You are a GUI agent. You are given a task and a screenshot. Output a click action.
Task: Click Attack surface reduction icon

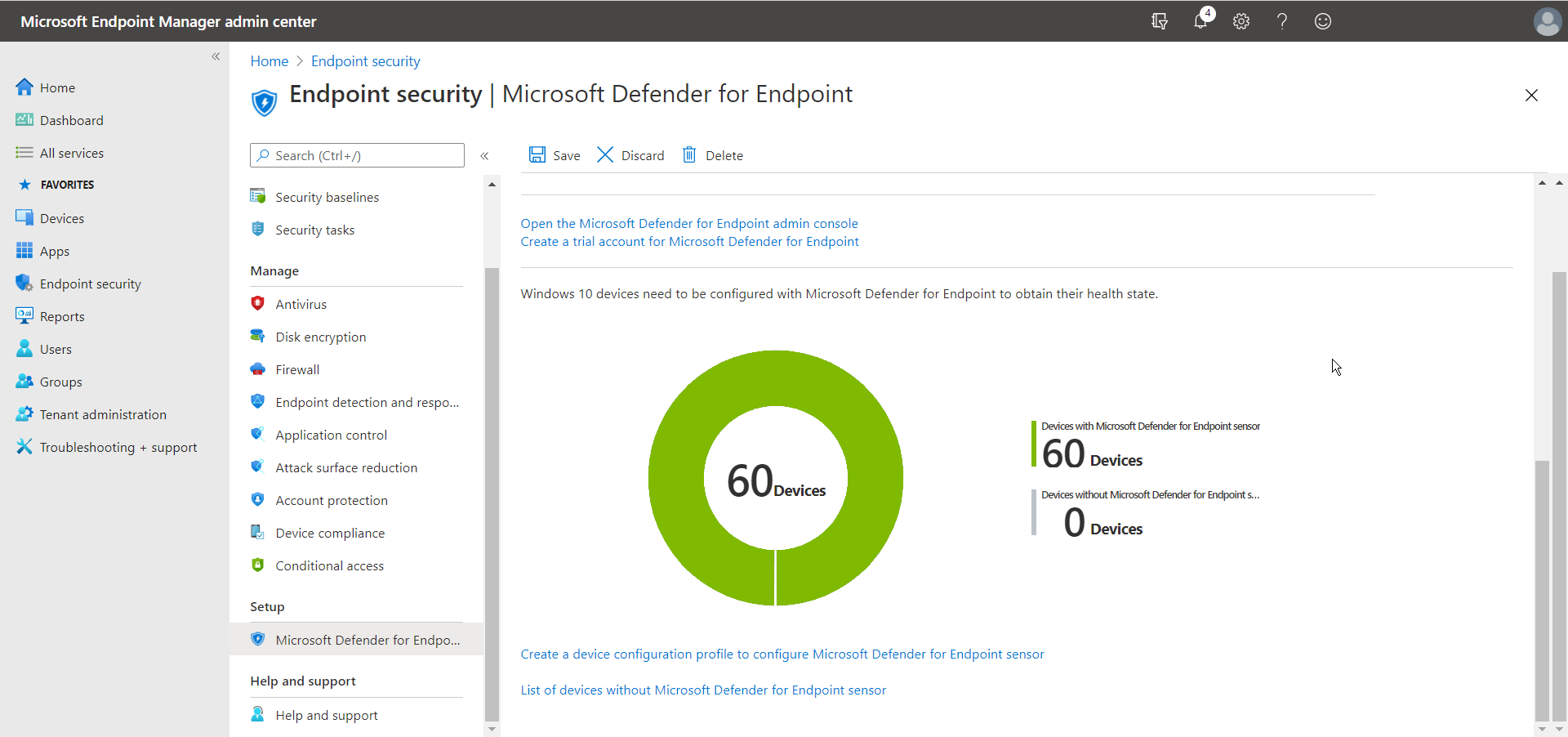(258, 467)
